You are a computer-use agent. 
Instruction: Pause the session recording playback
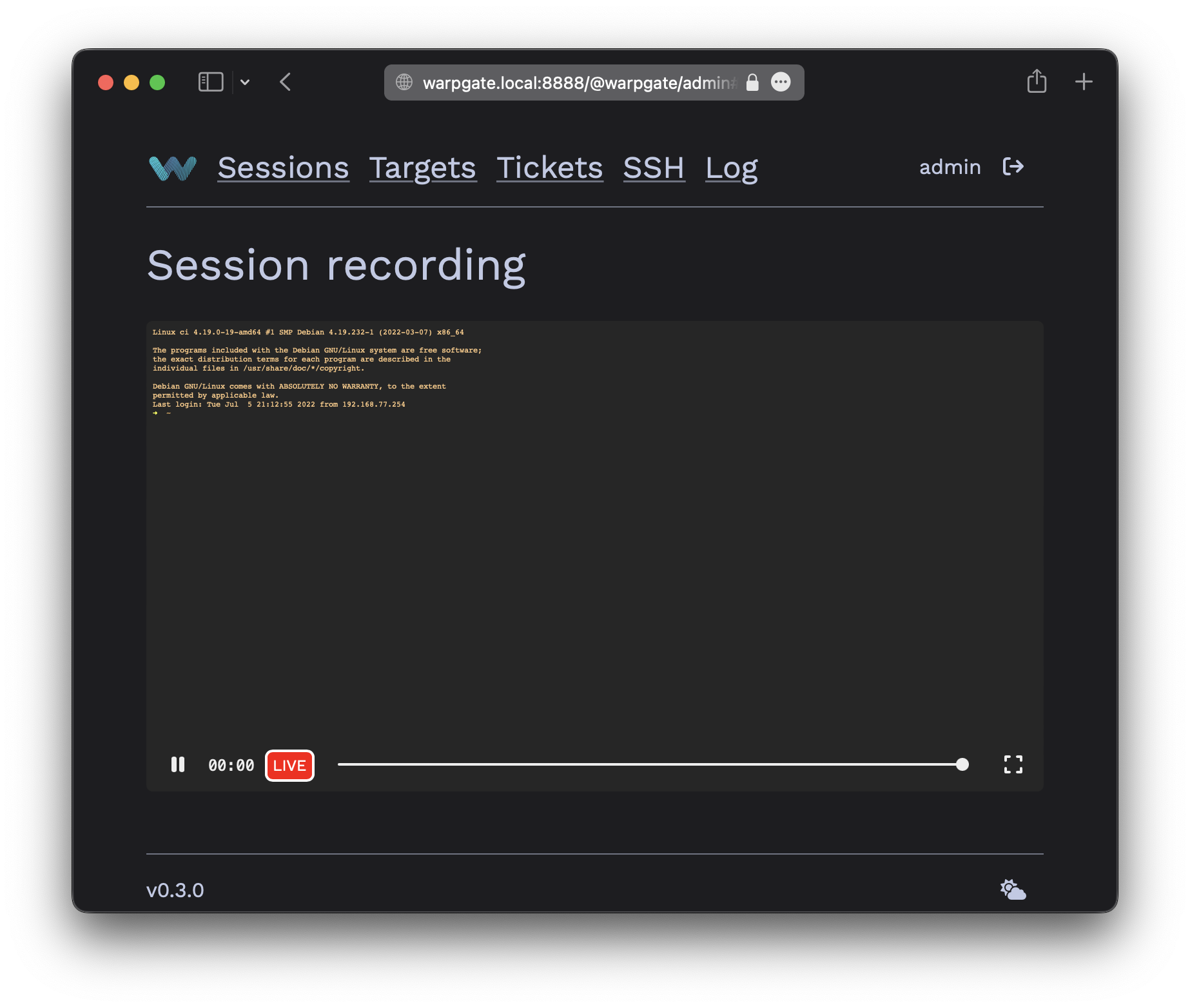[178, 764]
